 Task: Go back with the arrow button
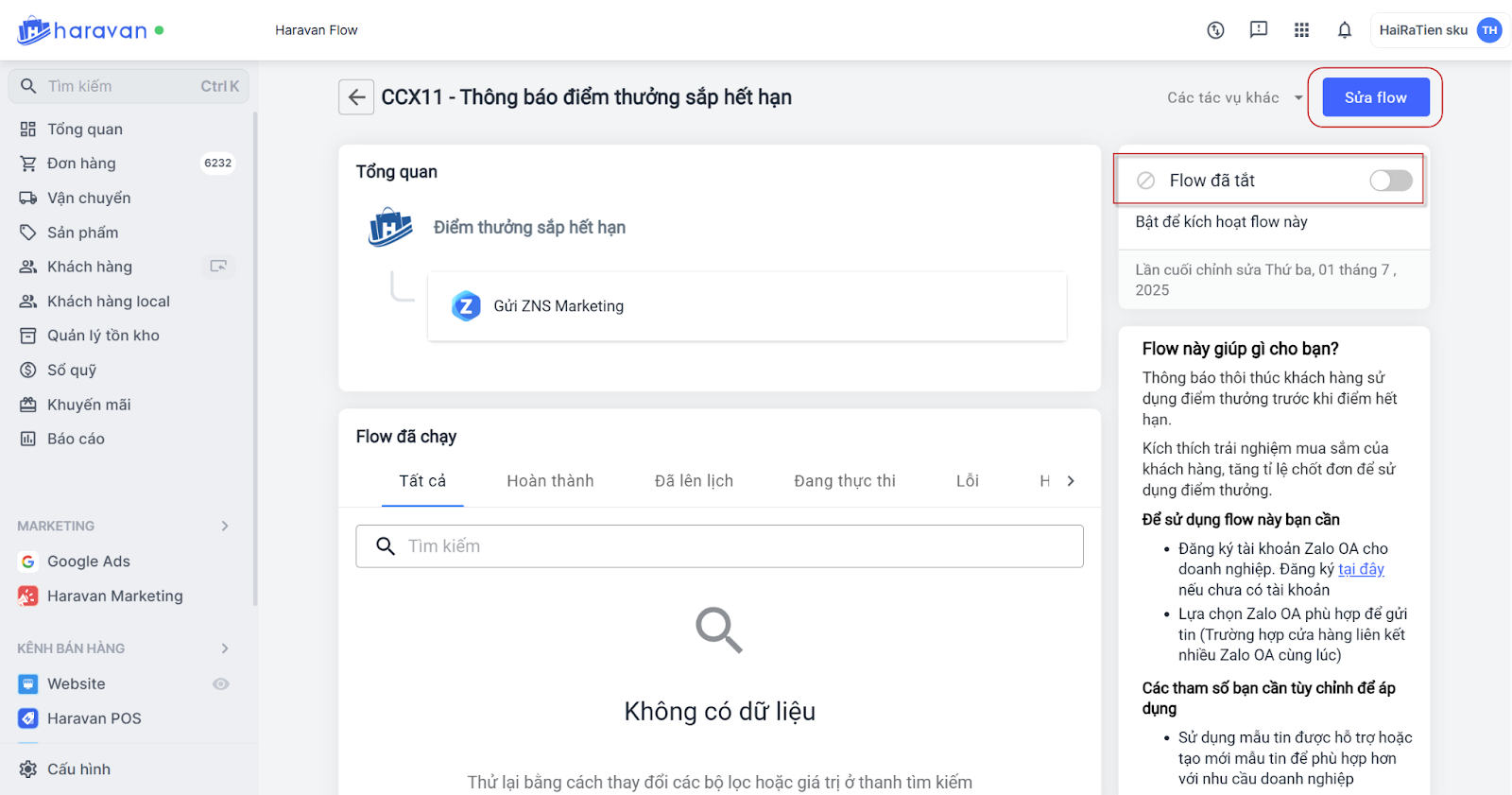(356, 96)
